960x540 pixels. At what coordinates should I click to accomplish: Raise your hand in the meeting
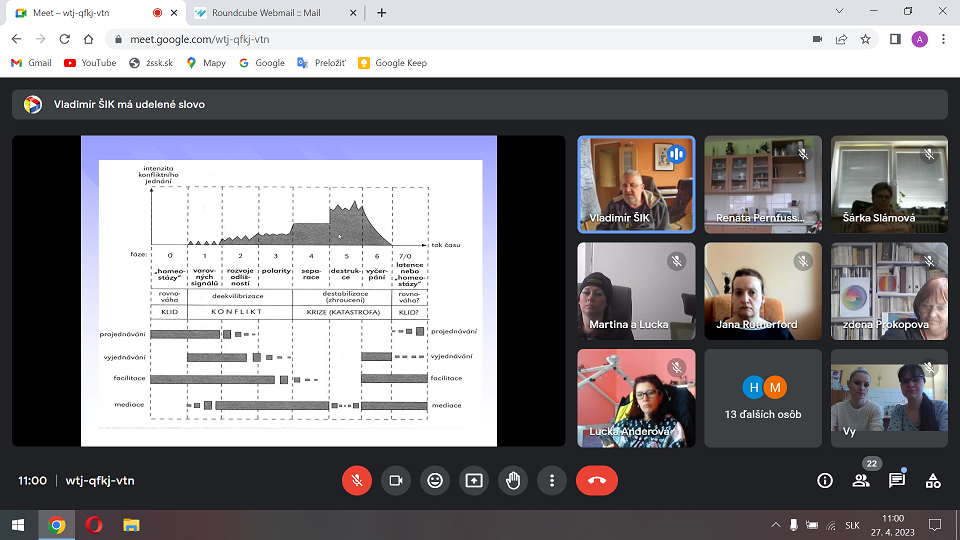[513, 480]
